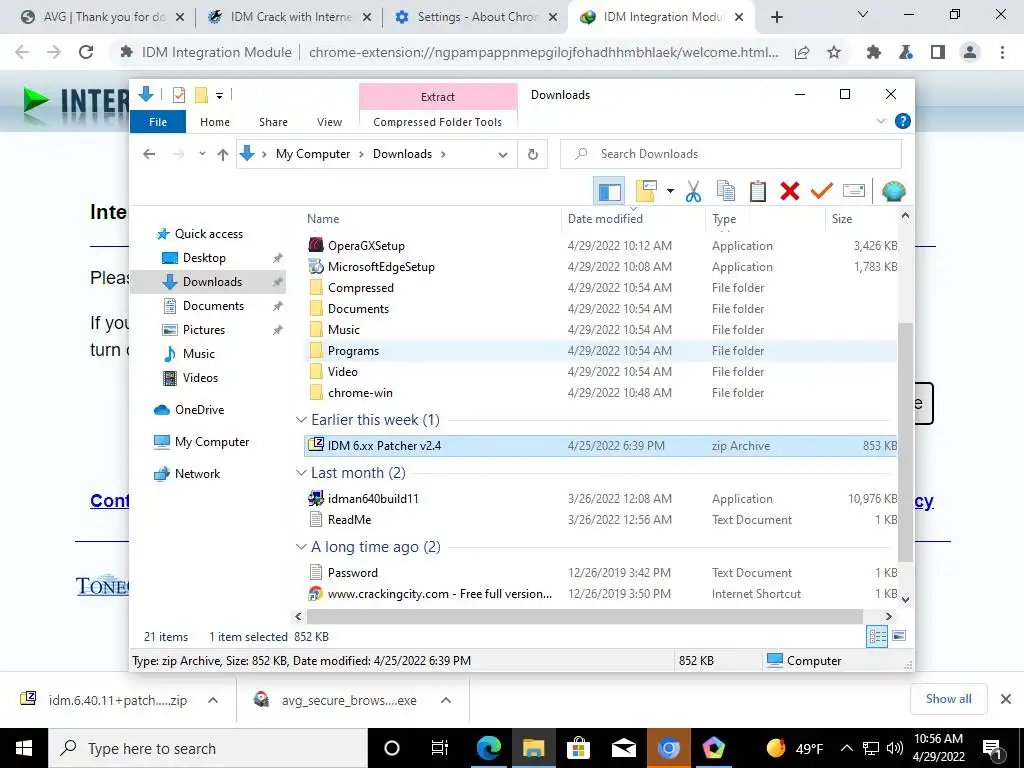1024x768 pixels.
Task: Select the IDM 6.xx Patcher v2.4 file
Action: [x=601, y=446]
